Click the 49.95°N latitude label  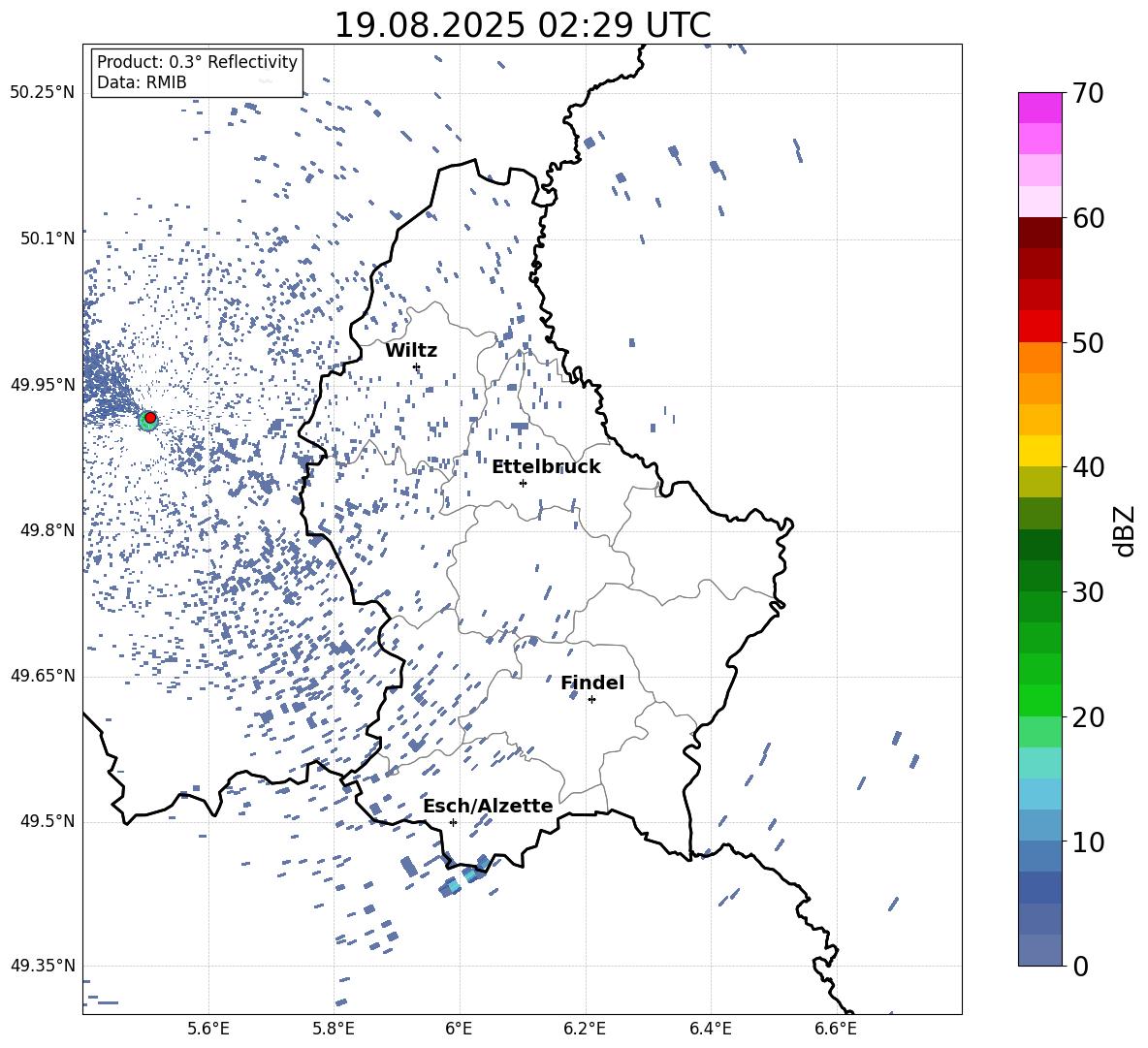click(43, 384)
